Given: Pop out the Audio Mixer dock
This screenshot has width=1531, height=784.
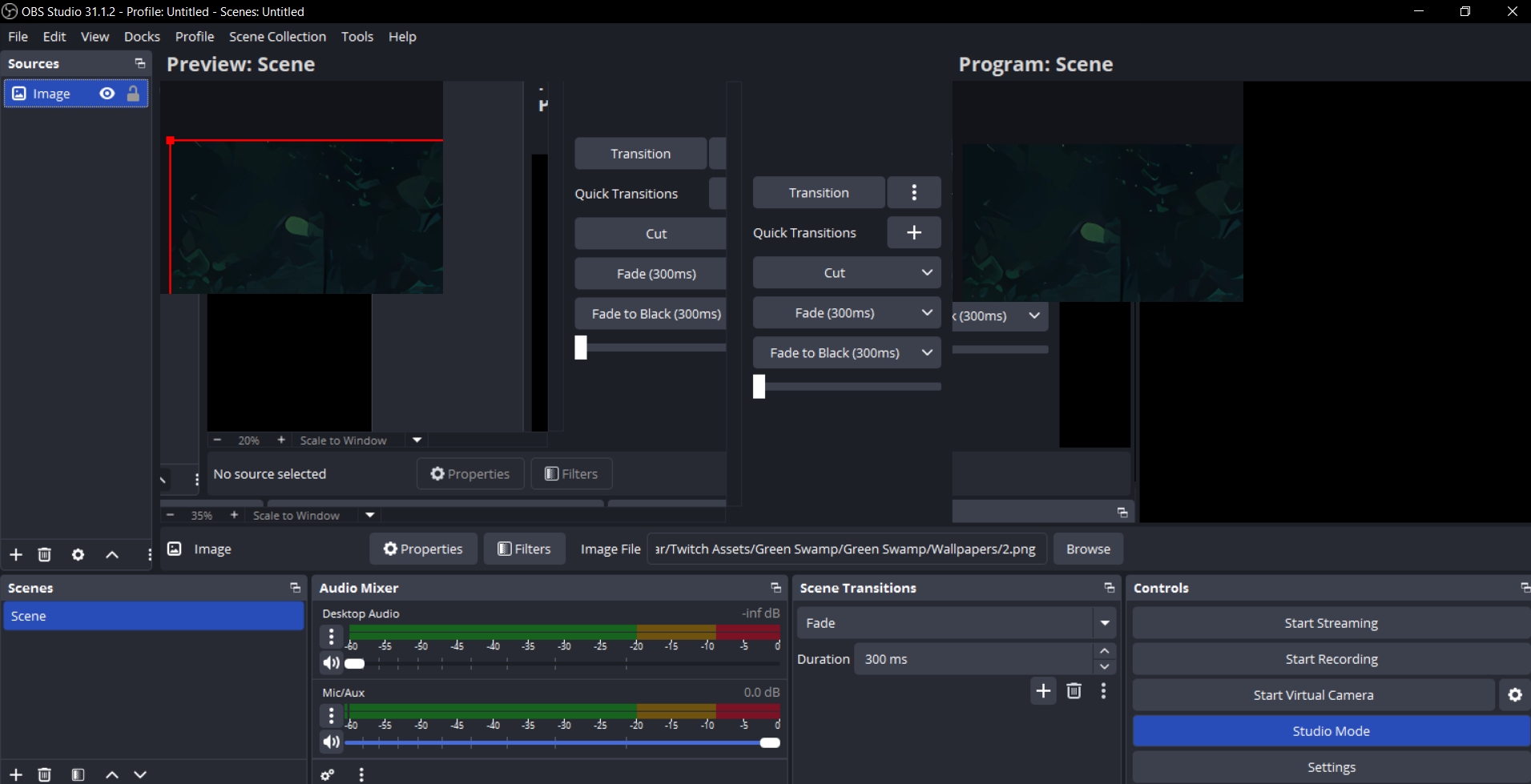Looking at the screenshot, I should pos(775,588).
